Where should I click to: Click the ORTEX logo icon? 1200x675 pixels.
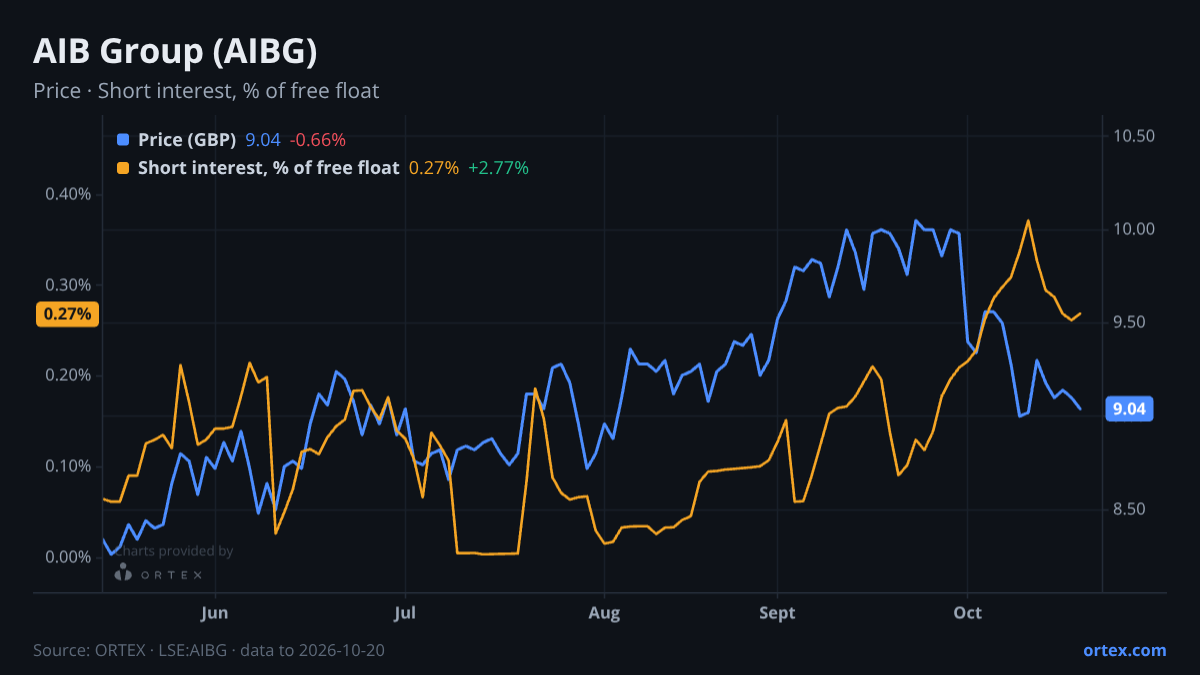tap(123, 573)
